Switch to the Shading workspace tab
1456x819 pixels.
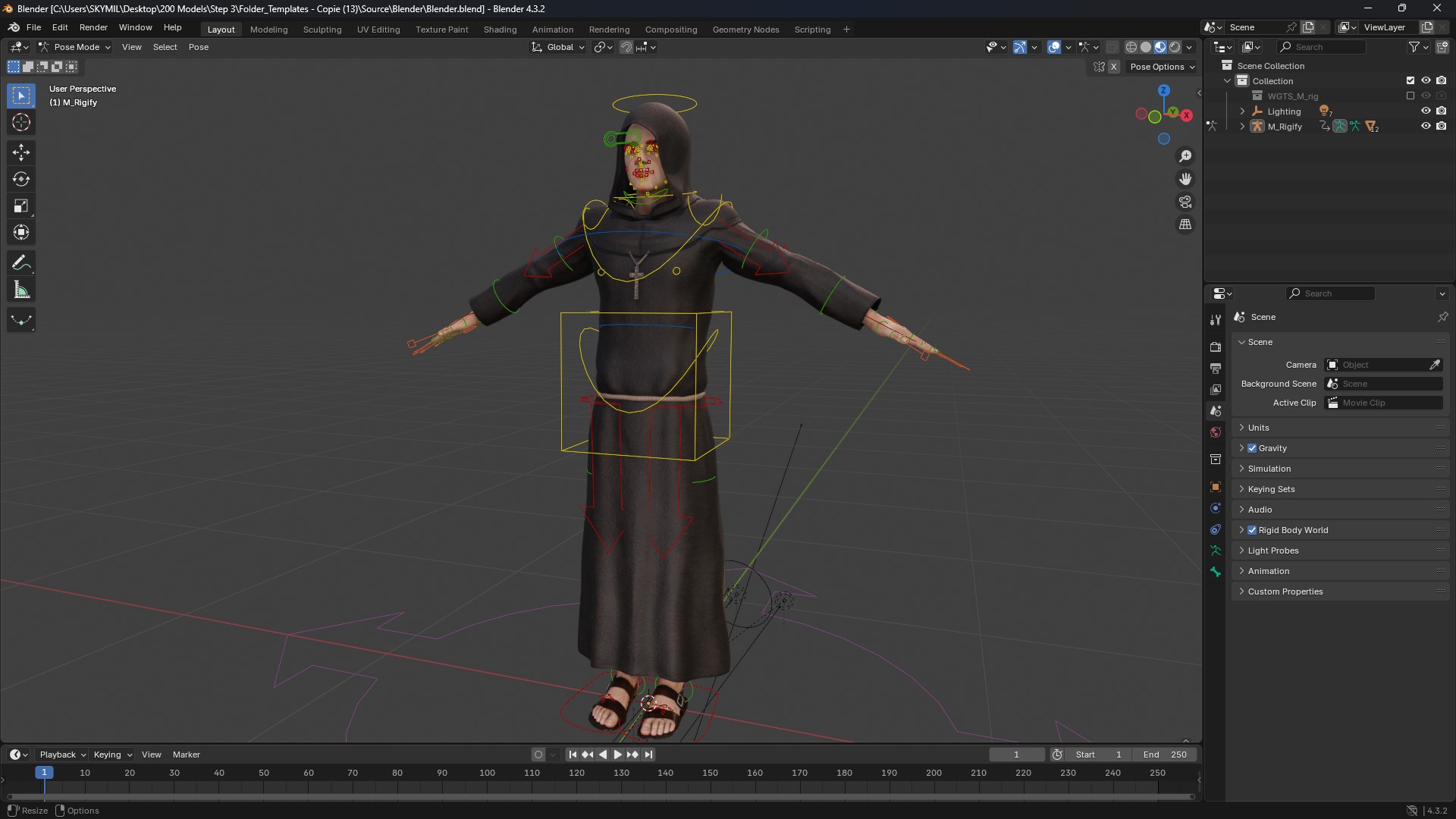[x=500, y=30]
